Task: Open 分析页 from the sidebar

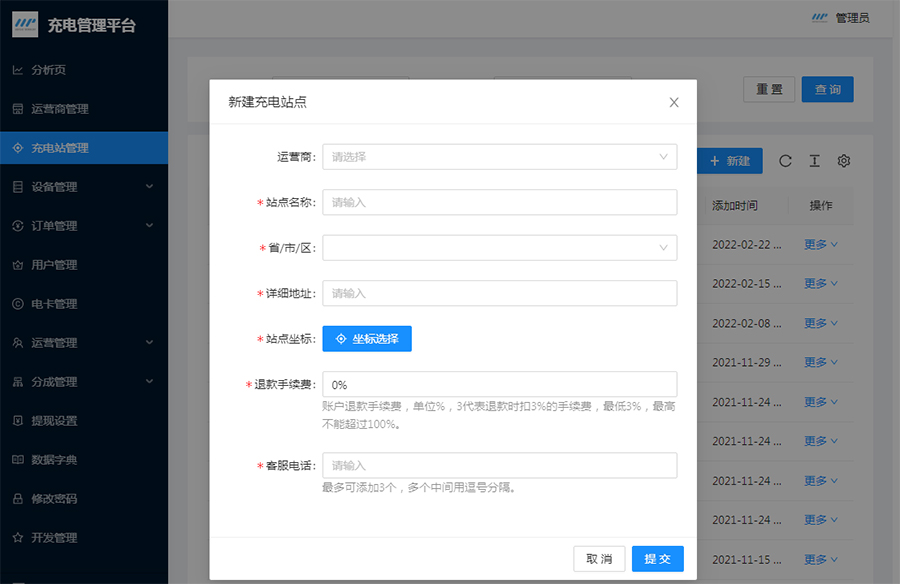Action: pos(48,70)
